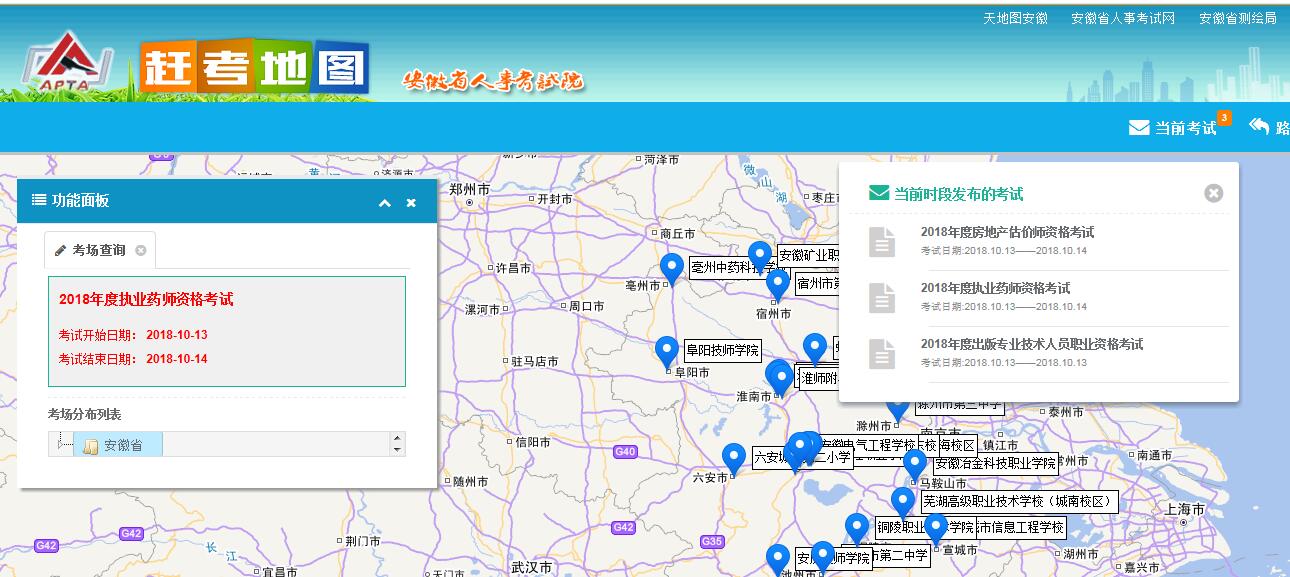Click the 上海市 city label on map
The image size is (1290, 577).
1186,508
